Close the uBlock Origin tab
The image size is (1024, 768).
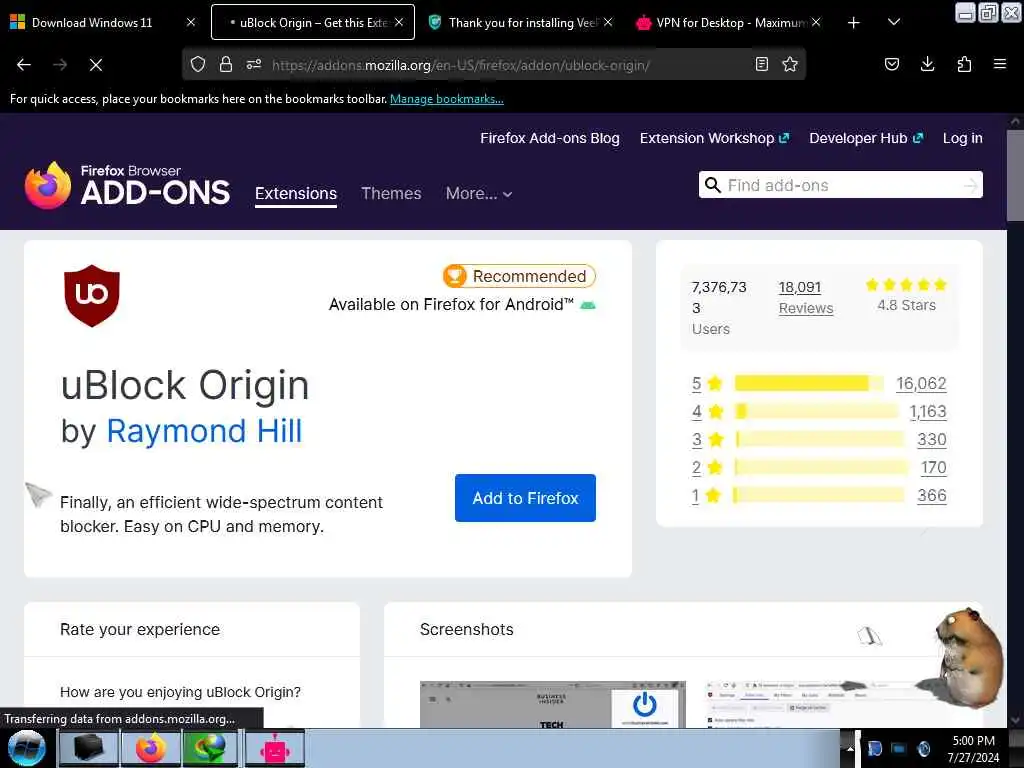coord(399,22)
